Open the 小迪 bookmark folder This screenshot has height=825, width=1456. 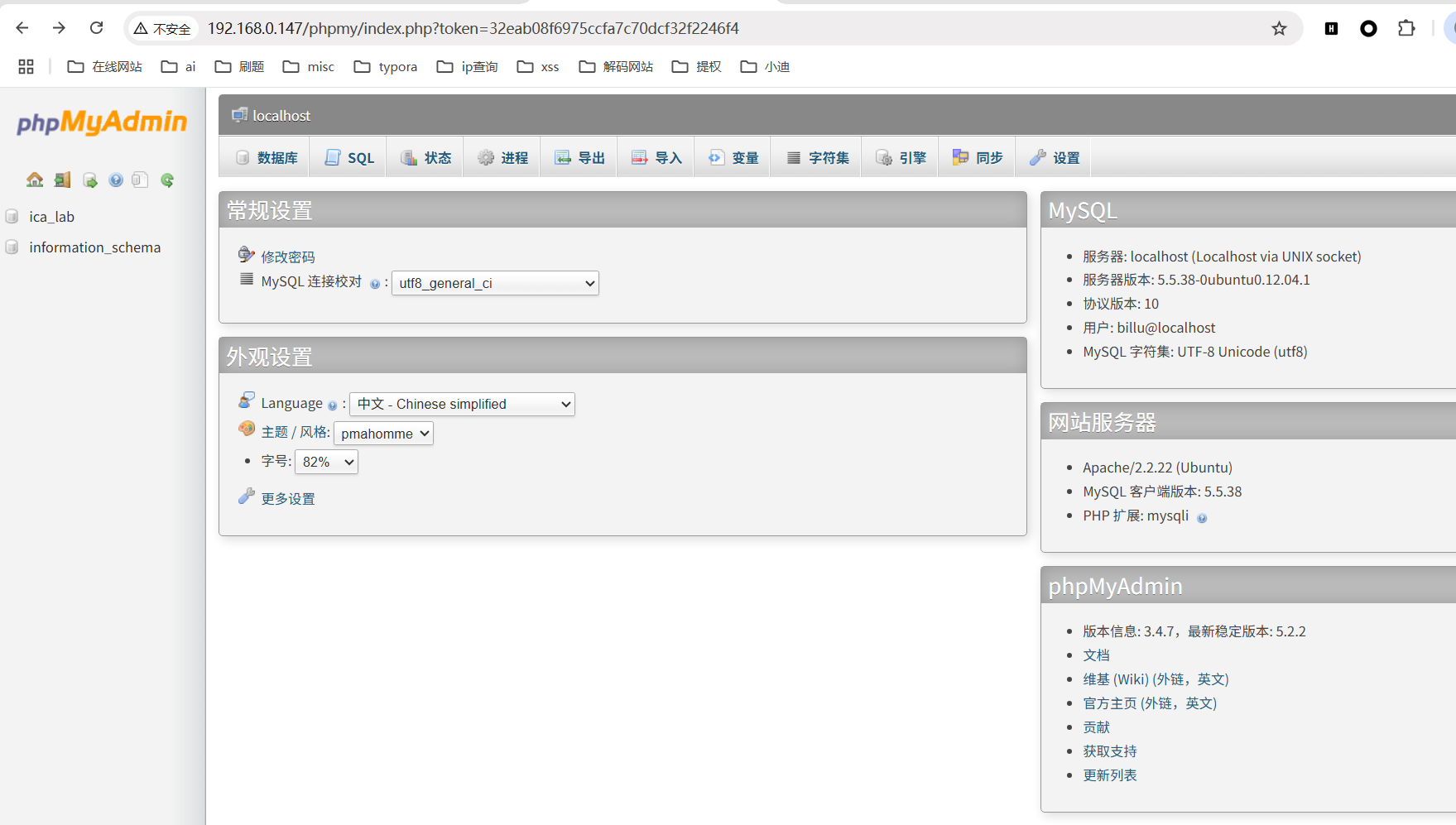[765, 66]
